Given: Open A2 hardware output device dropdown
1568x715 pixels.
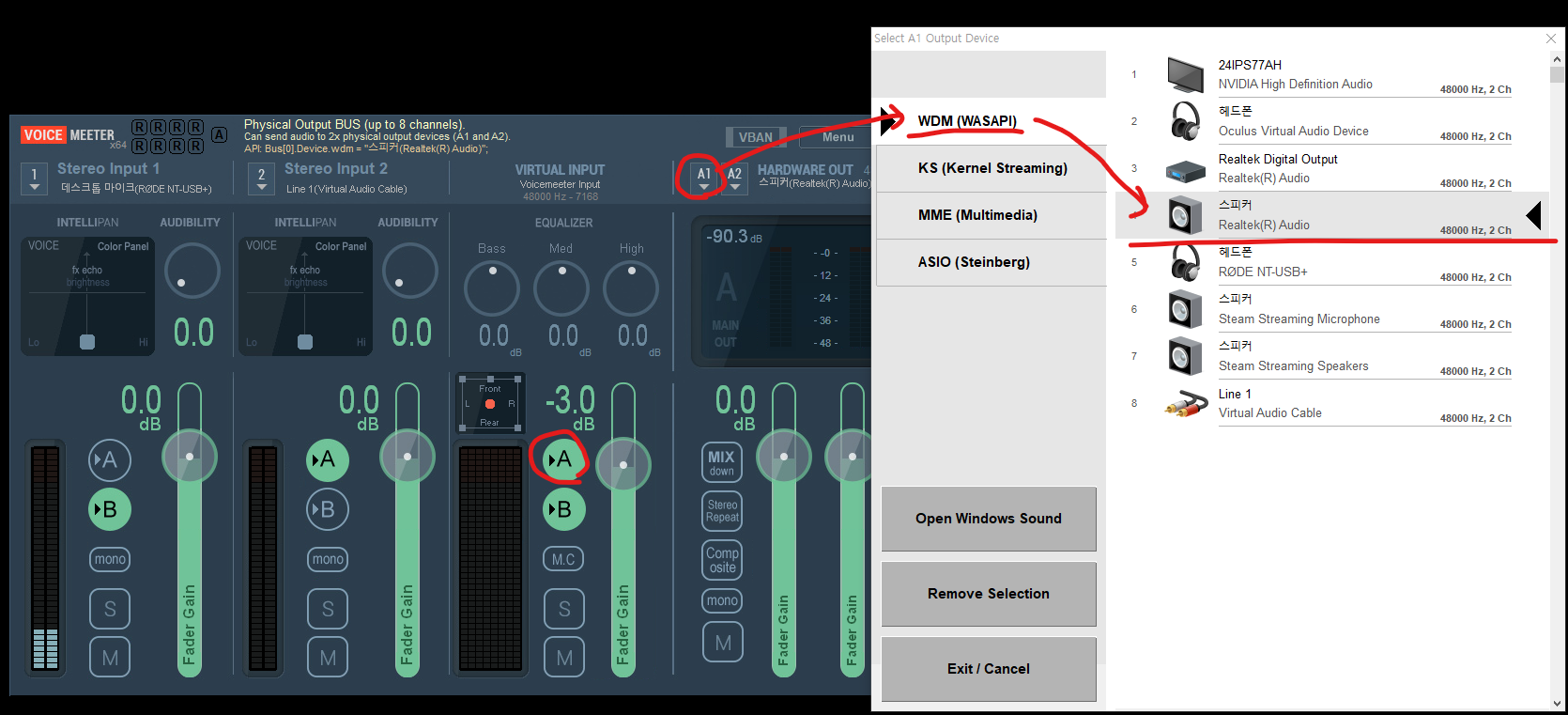Looking at the screenshot, I should [734, 179].
